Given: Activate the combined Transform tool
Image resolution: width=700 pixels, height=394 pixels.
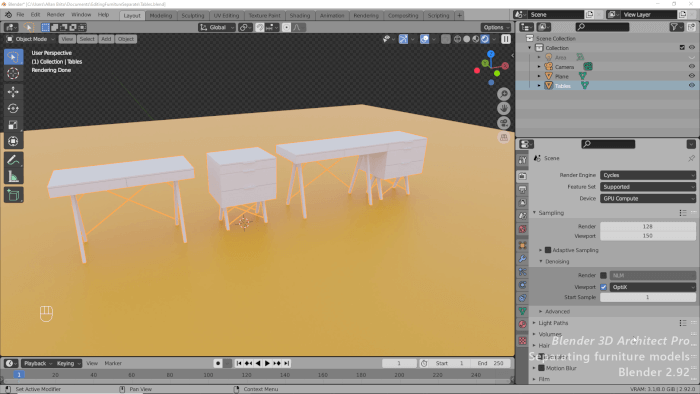Looking at the screenshot, I should (x=13, y=141).
